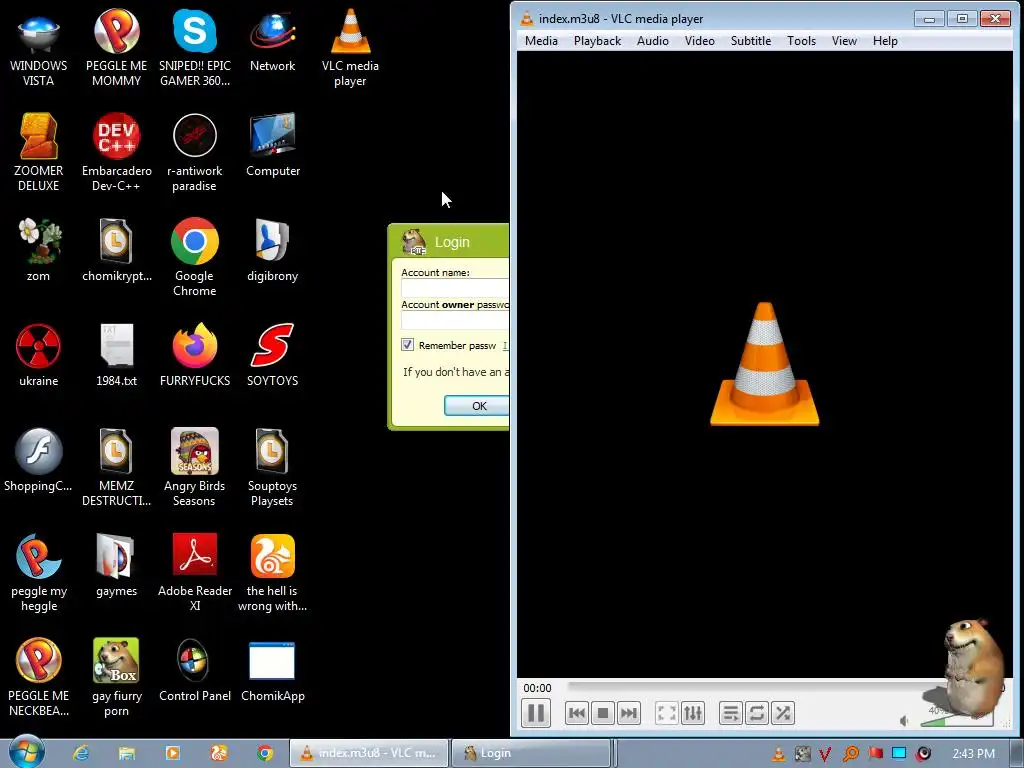Screen dimensions: 1024x768
Task: Select Control Panel desktop icon
Action: 195,671
